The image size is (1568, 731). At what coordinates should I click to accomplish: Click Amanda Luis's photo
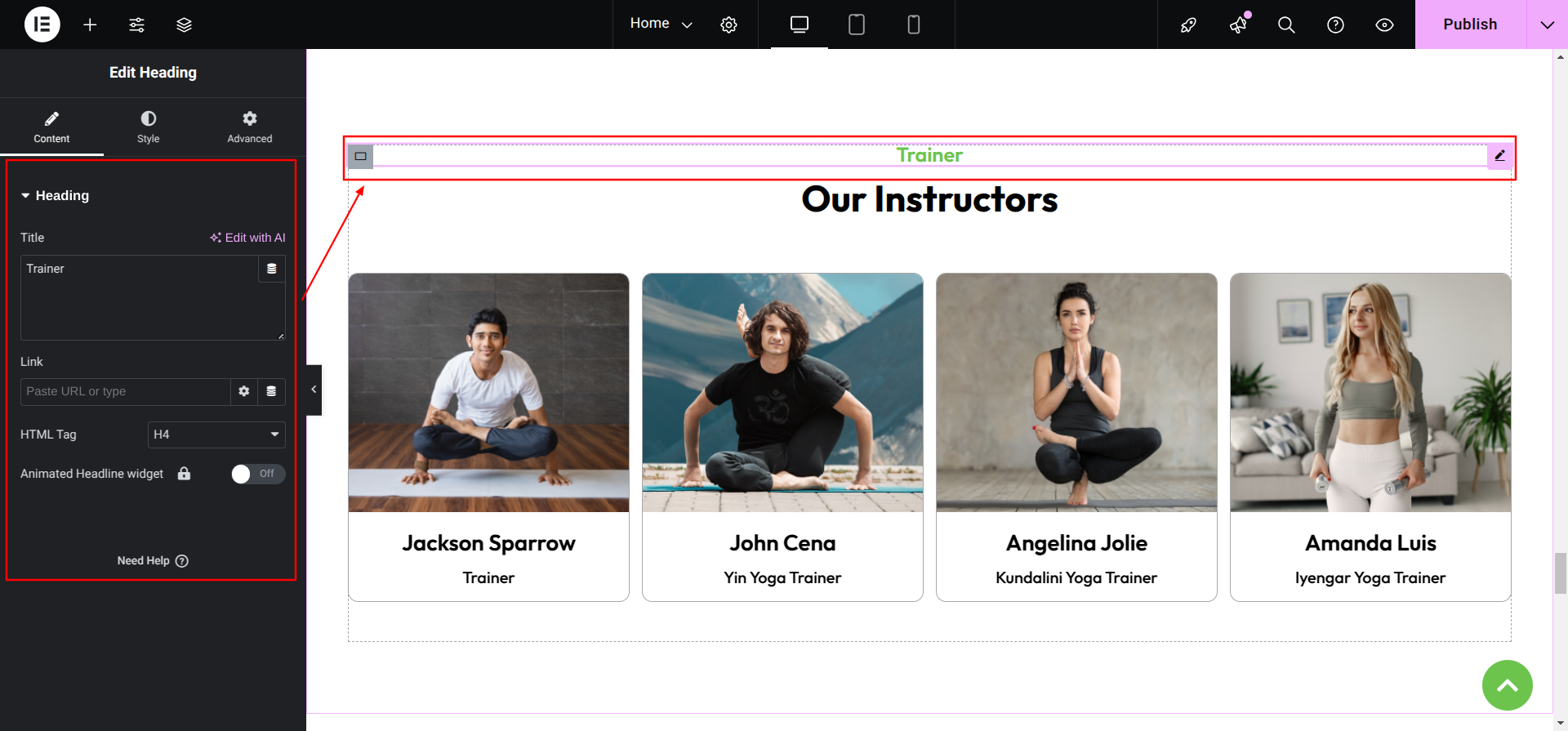pyautogui.click(x=1370, y=393)
